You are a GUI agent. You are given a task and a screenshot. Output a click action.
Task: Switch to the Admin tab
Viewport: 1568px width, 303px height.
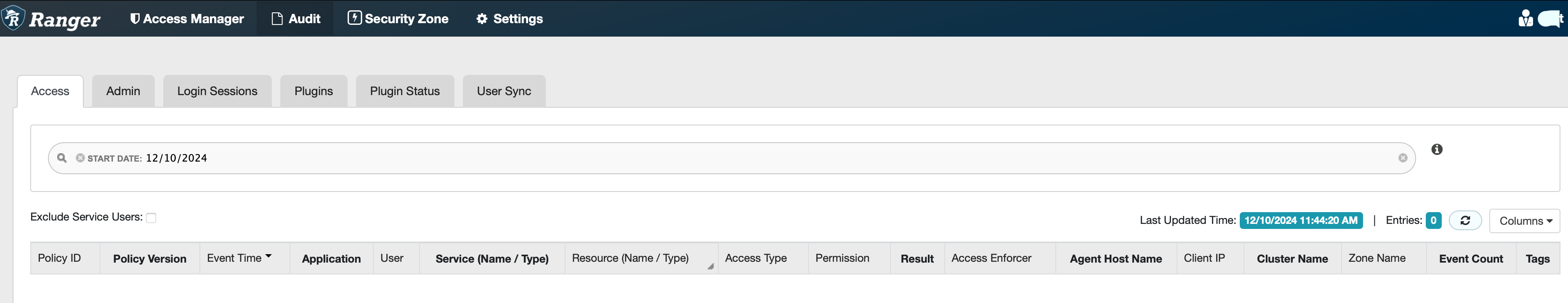123,91
